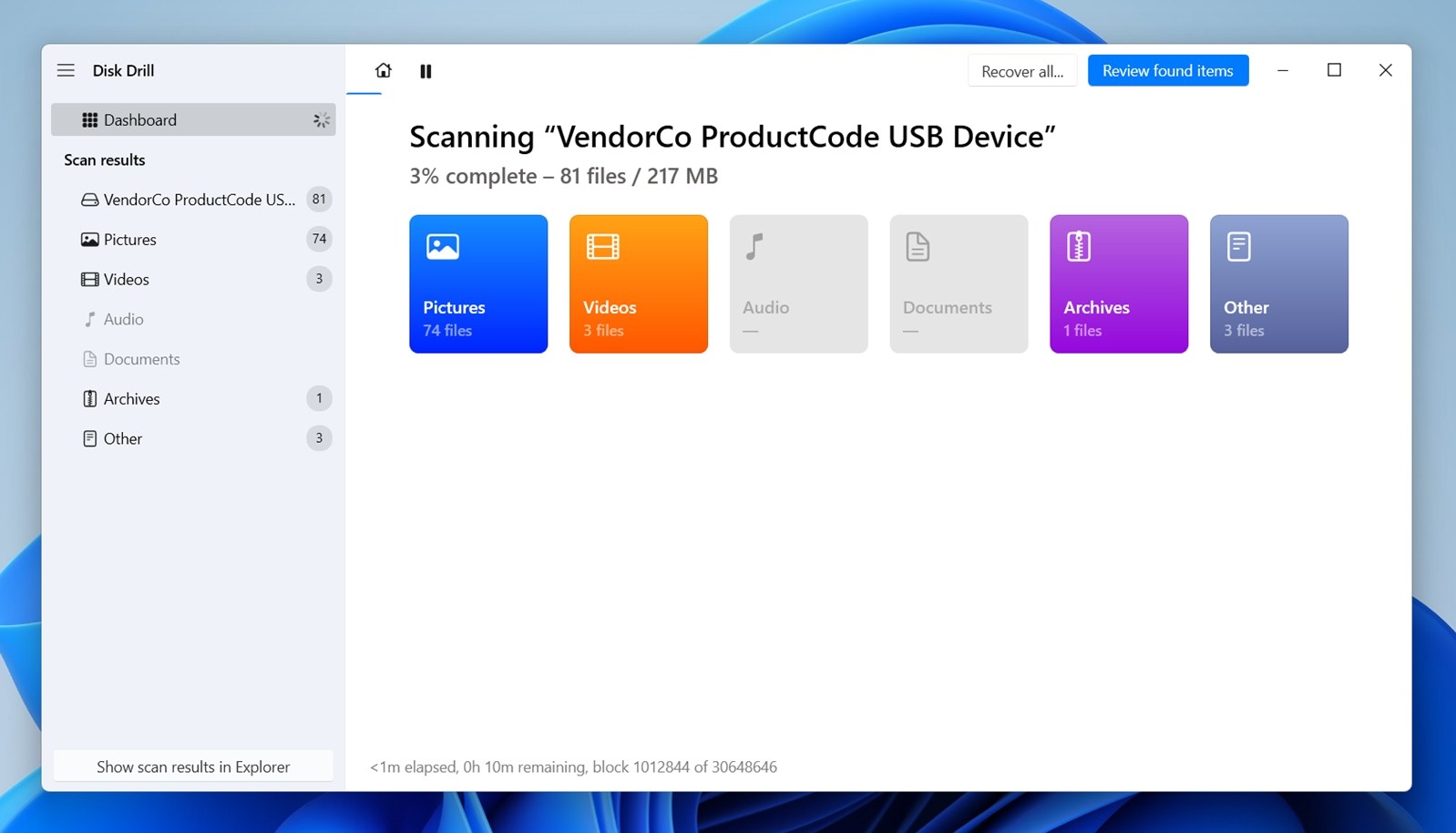Click the Recover all button
Image resolution: width=1456 pixels, height=833 pixels.
(x=1021, y=71)
